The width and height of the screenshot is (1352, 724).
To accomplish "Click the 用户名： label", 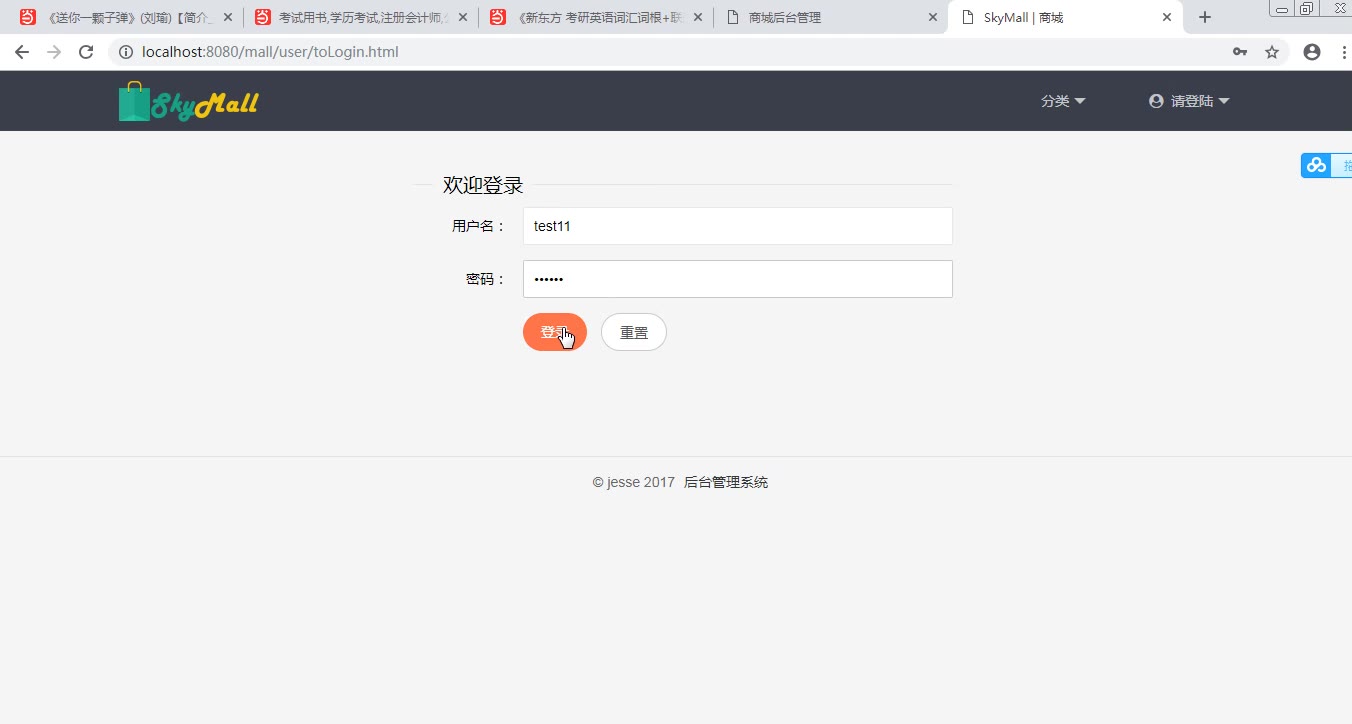I will [480, 226].
